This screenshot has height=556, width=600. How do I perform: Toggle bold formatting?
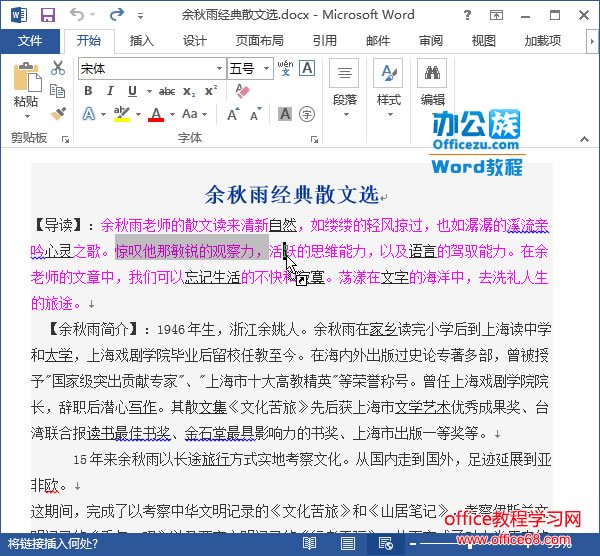pyautogui.click(x=88, y=91)
